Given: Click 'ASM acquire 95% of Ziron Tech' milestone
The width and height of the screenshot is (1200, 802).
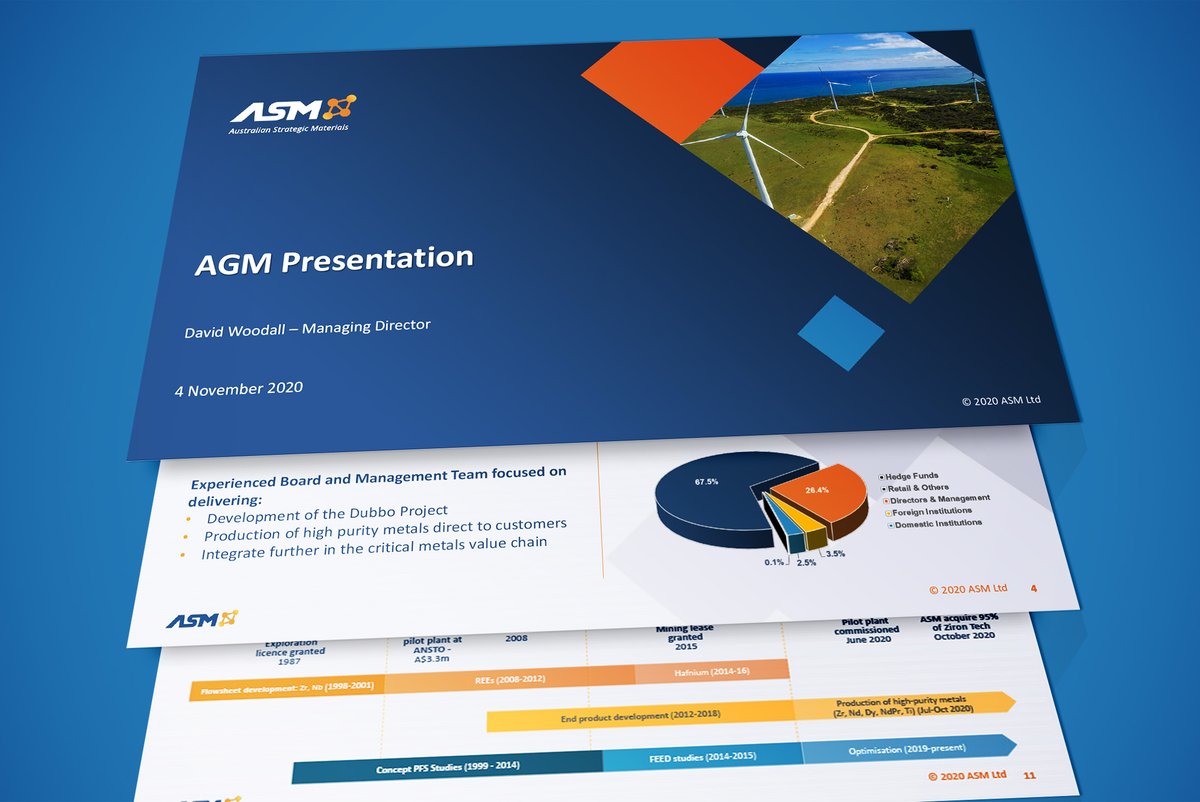Looking at the screenshot, I should (960, 627).
